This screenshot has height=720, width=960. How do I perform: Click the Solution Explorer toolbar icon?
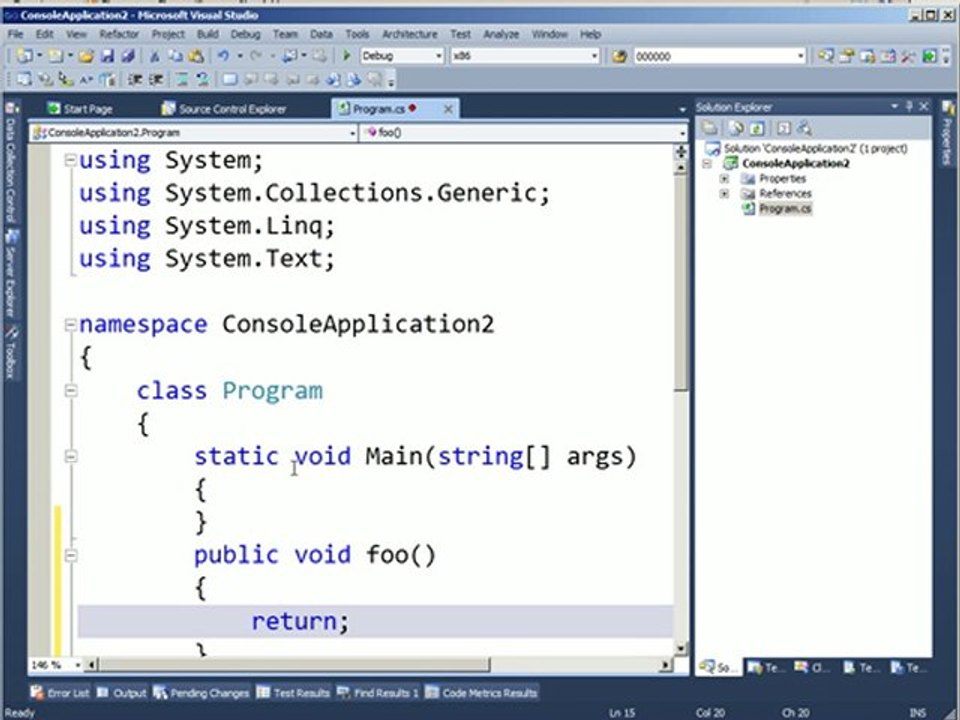(x=826, y=56)
